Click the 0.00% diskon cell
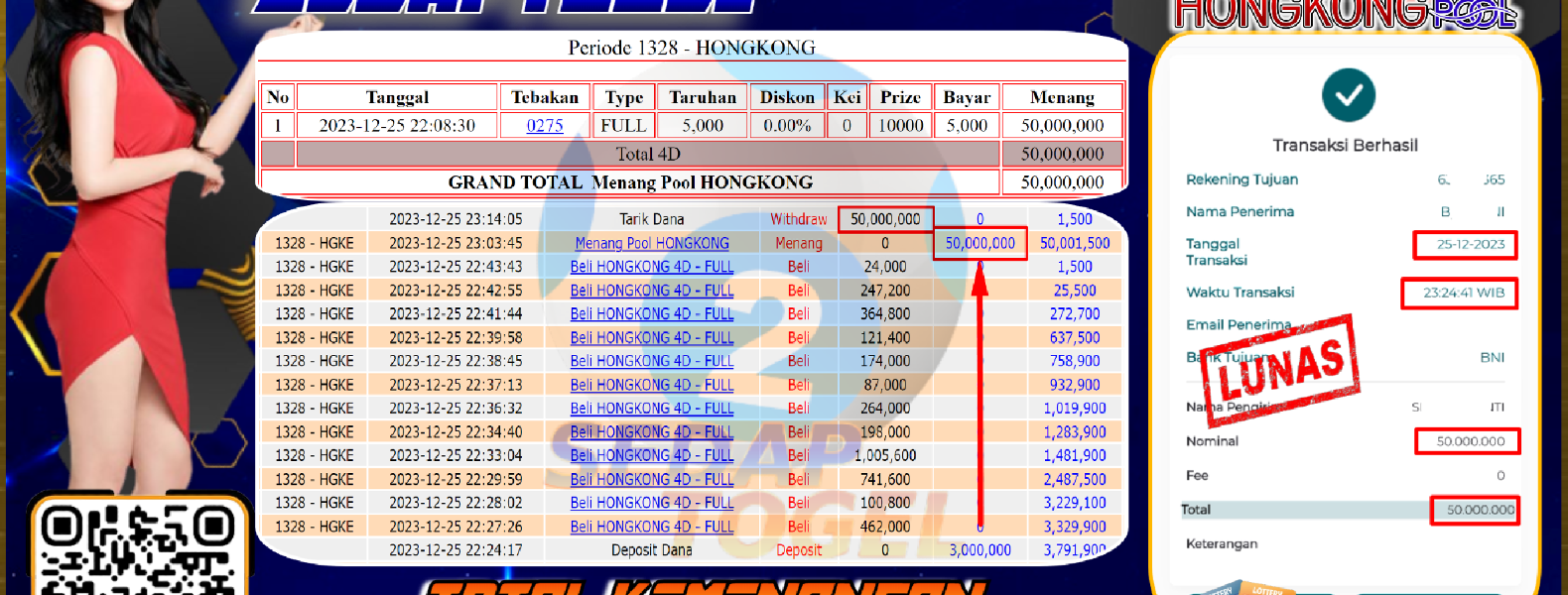 tap(787, 126)
